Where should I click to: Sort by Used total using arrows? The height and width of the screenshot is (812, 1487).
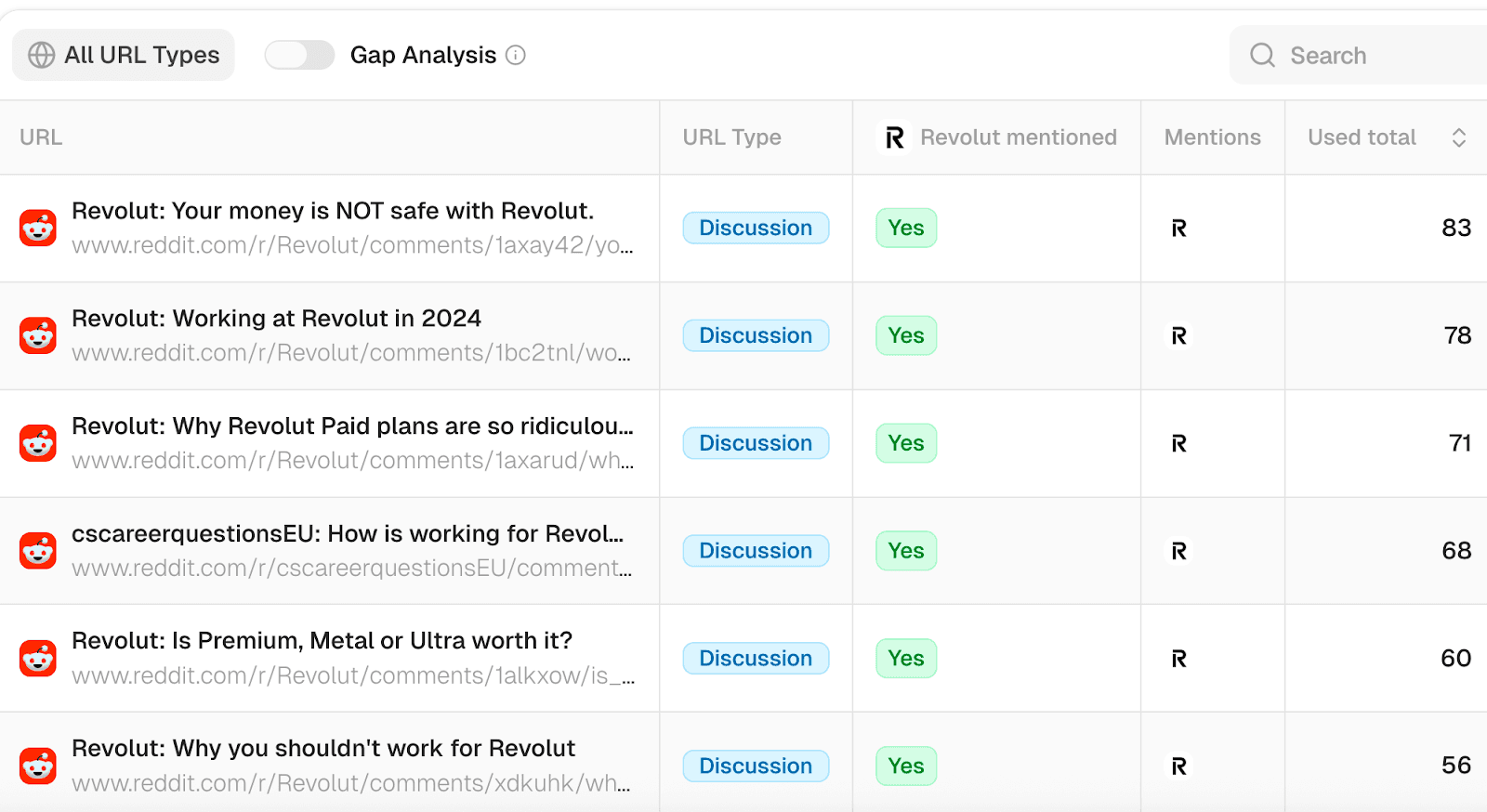(1458, 138)
